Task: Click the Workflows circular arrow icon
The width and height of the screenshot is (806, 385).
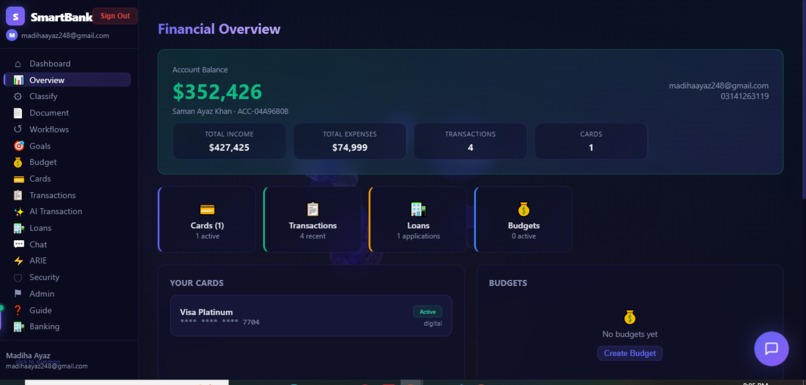Action: (19, 130)
